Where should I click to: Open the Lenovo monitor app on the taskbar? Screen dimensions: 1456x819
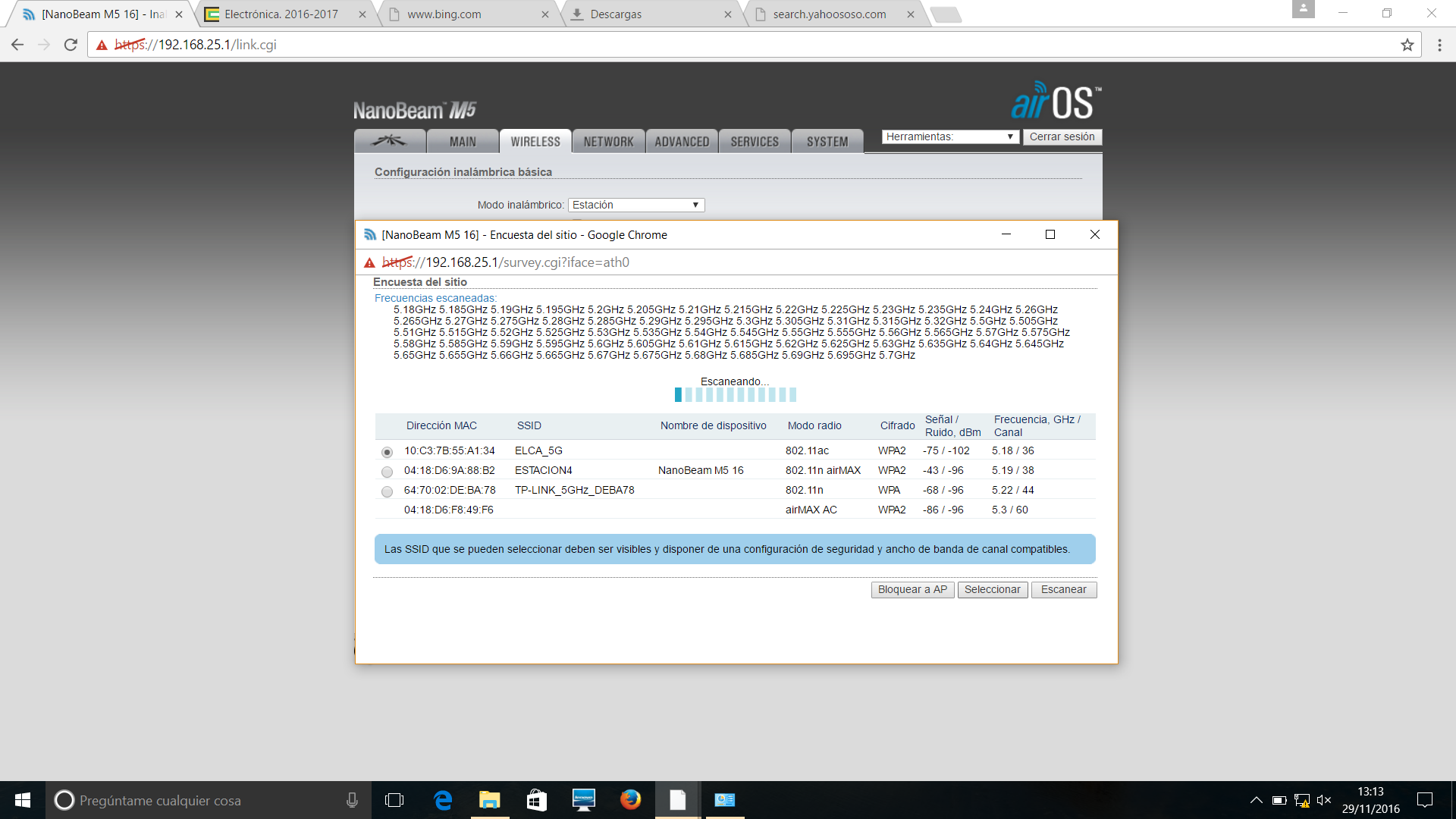(x=584, y=800)
